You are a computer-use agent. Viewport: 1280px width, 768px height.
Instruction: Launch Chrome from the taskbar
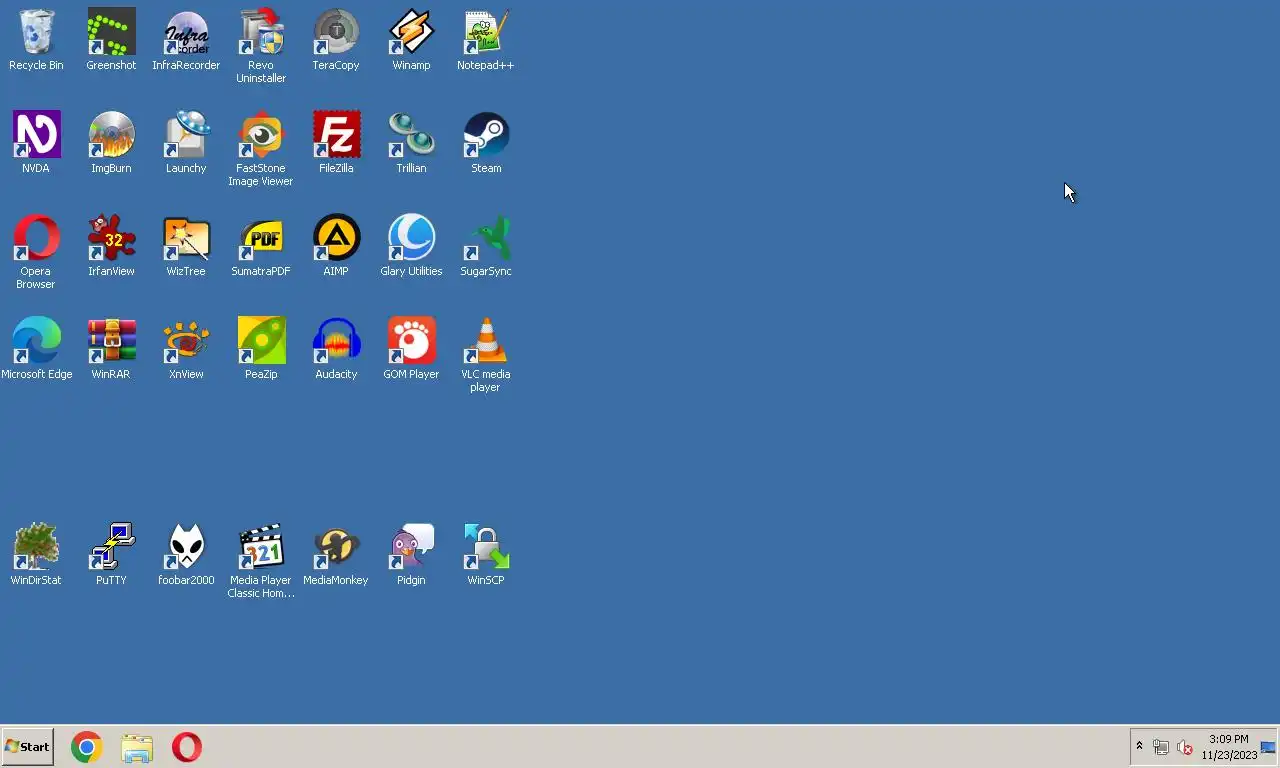coord(86,747)
